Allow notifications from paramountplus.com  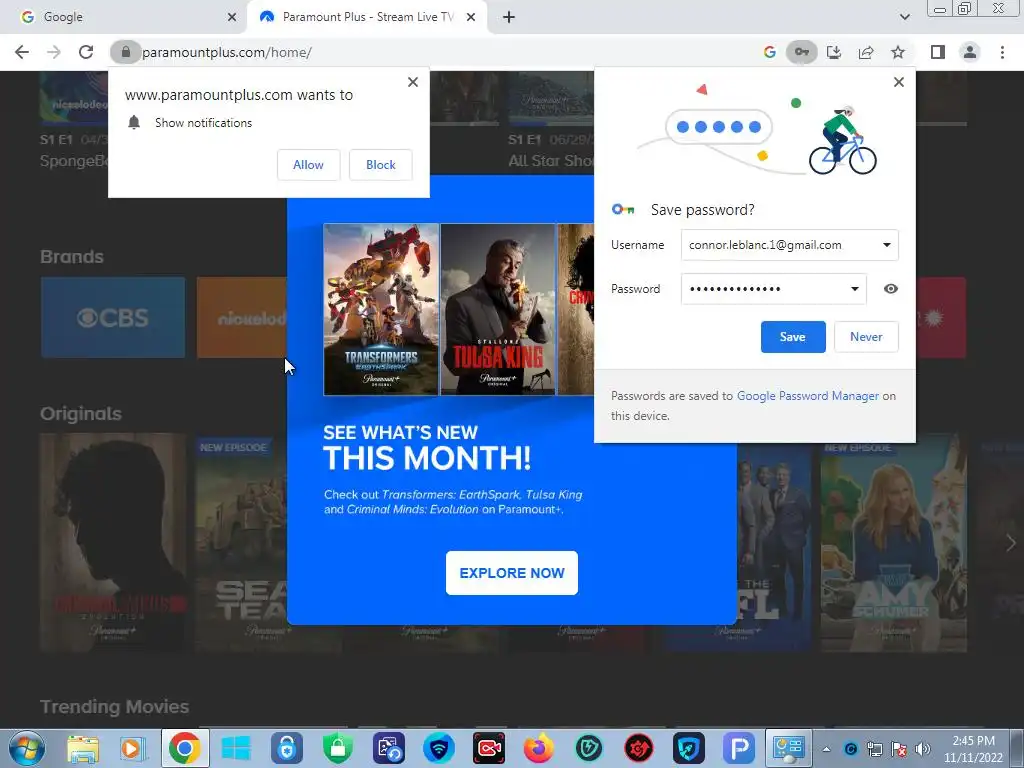(x=308, y=165)
